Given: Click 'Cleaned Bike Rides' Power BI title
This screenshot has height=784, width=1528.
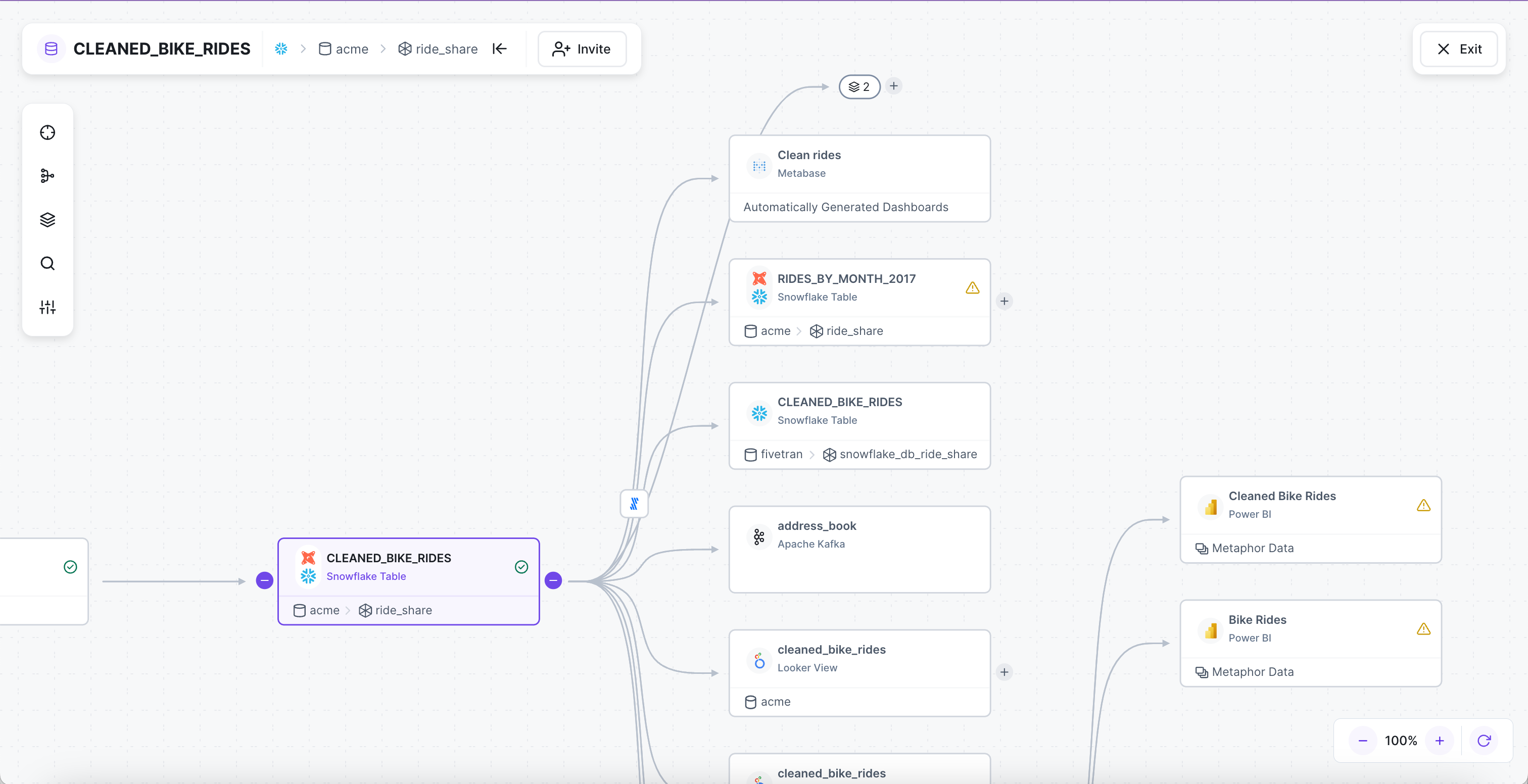Looking at the screenshot, I should point(1282,496).
